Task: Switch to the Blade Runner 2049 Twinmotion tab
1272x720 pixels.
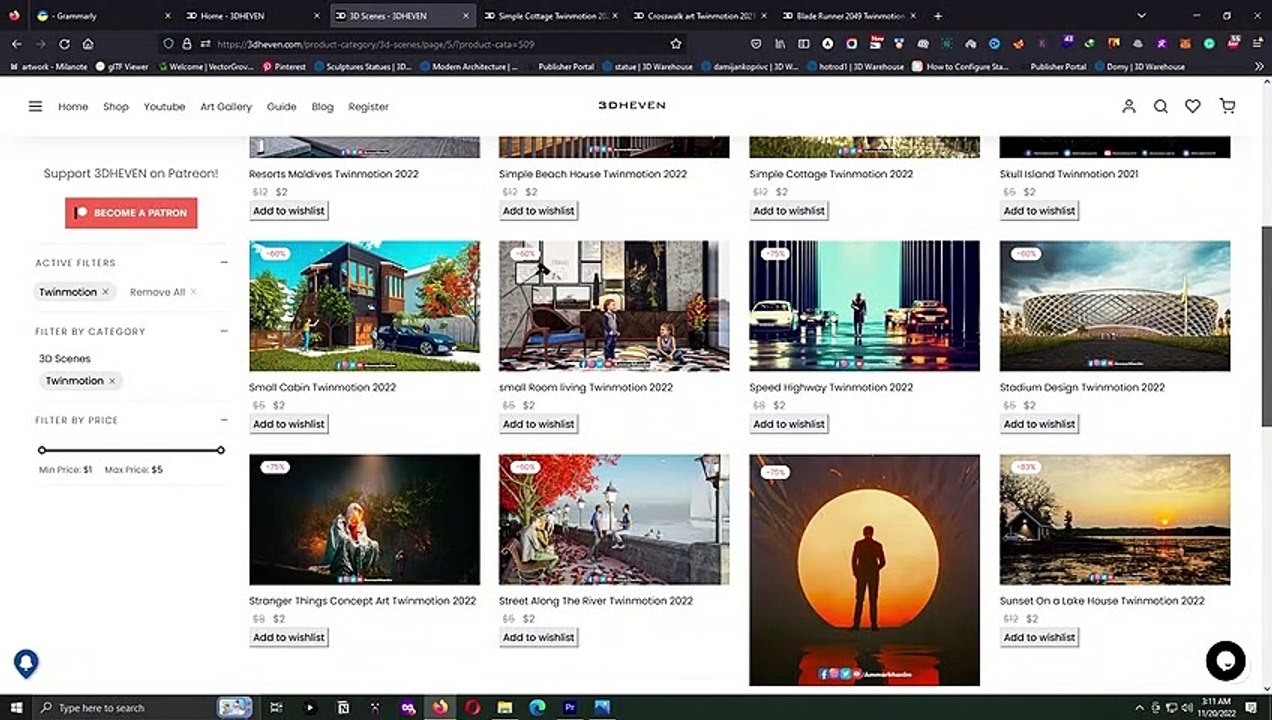Action: pos(850,16)
